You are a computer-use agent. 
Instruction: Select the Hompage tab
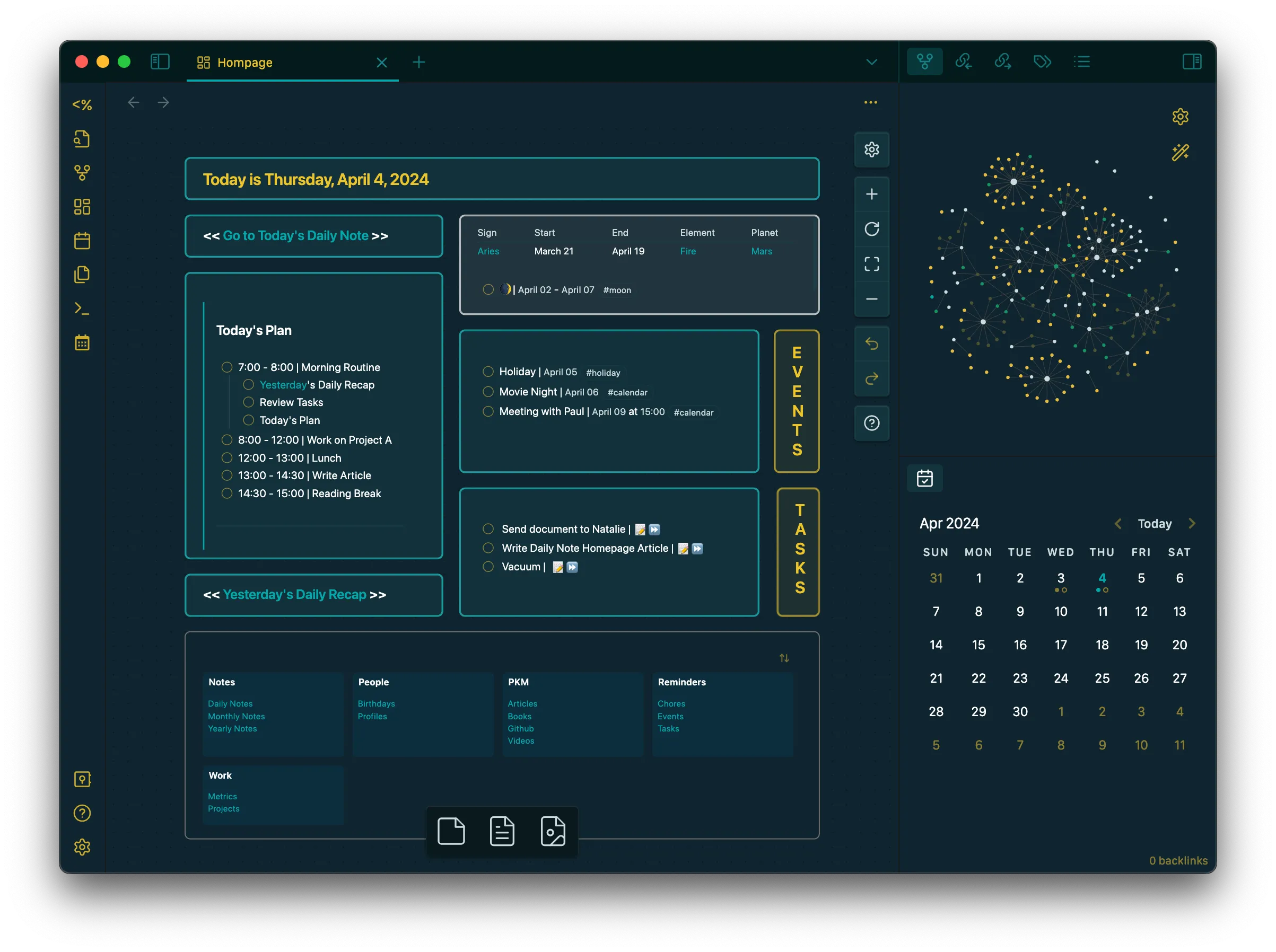[x=244, y=62]
